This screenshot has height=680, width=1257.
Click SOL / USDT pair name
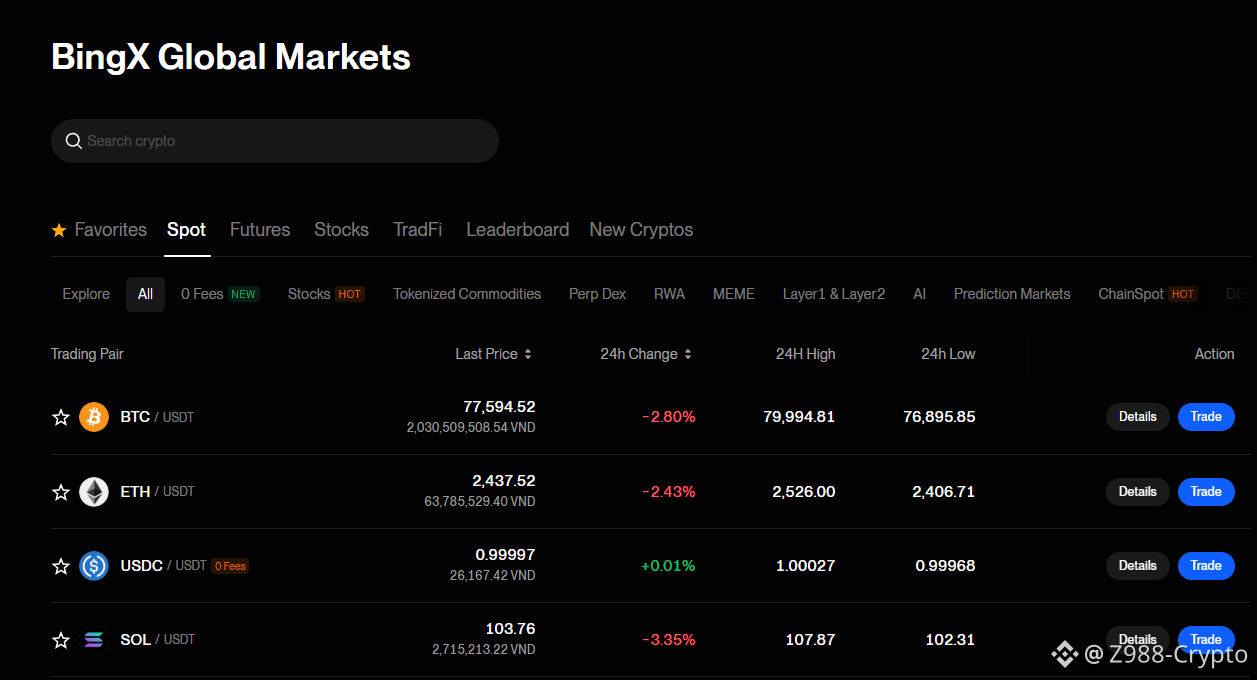coord(157,640)
